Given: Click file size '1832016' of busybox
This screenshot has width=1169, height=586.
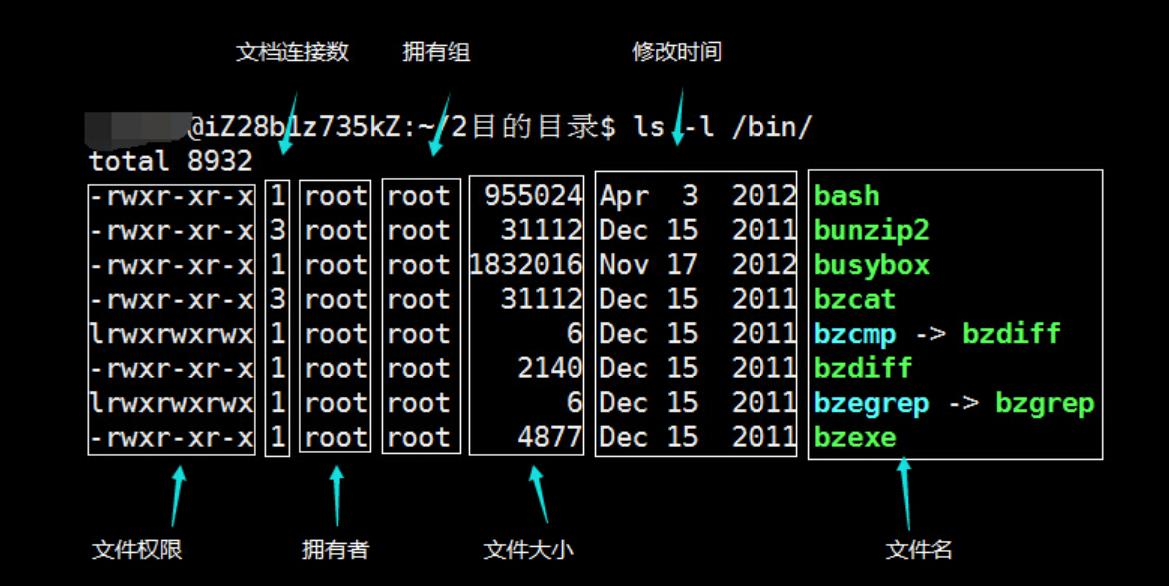Looking at the screenshot, I should (x=526, y=265).
